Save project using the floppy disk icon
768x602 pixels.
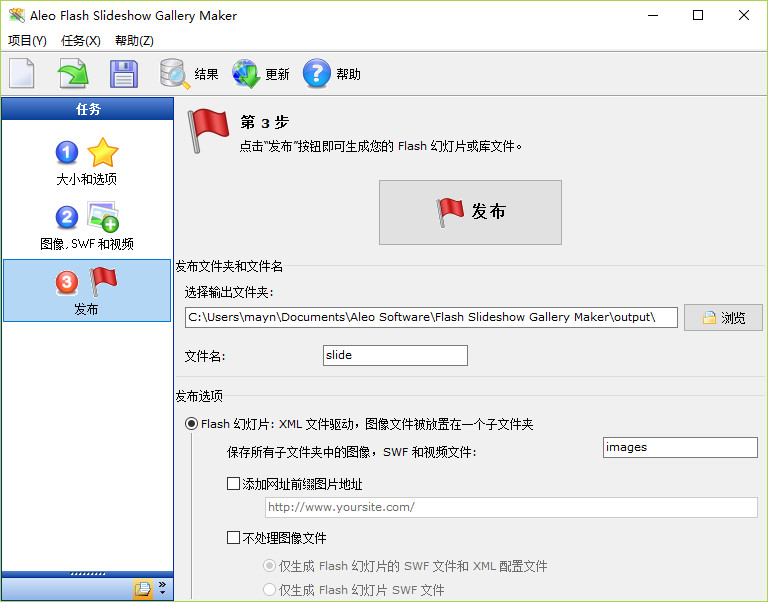(x=123, y=73)
